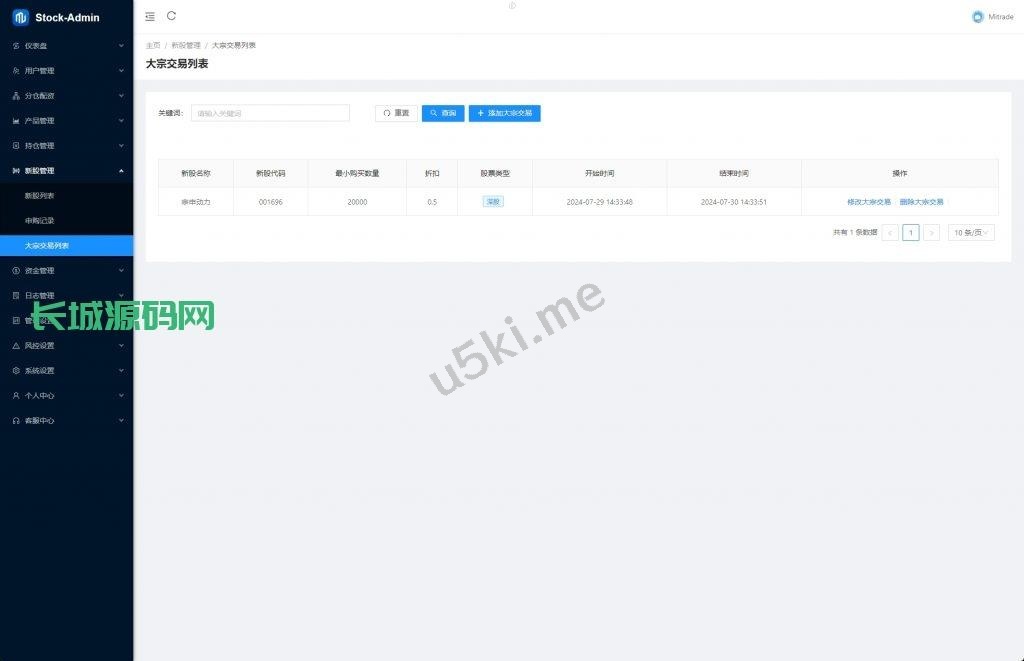
Task: Click the Stock-Admin logo icon
Action: pos(20,18)
